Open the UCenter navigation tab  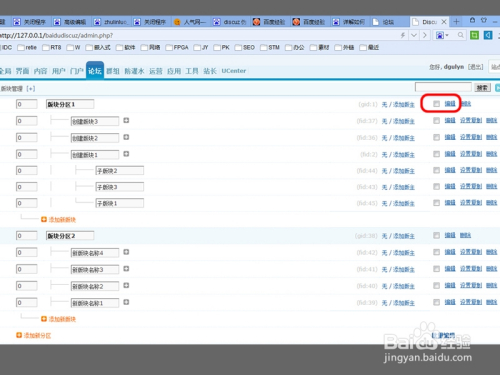(x=234, y=71)
